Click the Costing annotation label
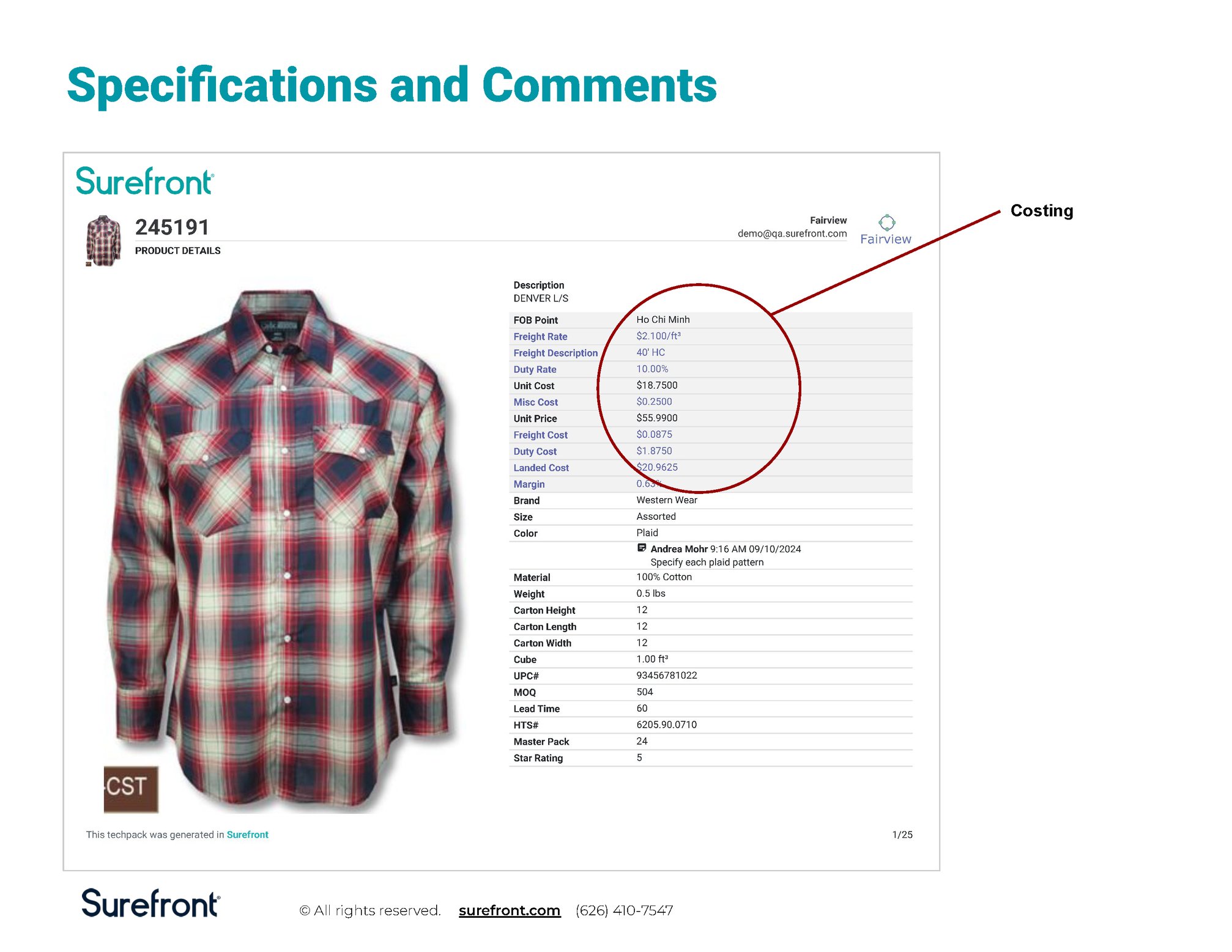The image size is (1232, 952). coord(1041,211)
